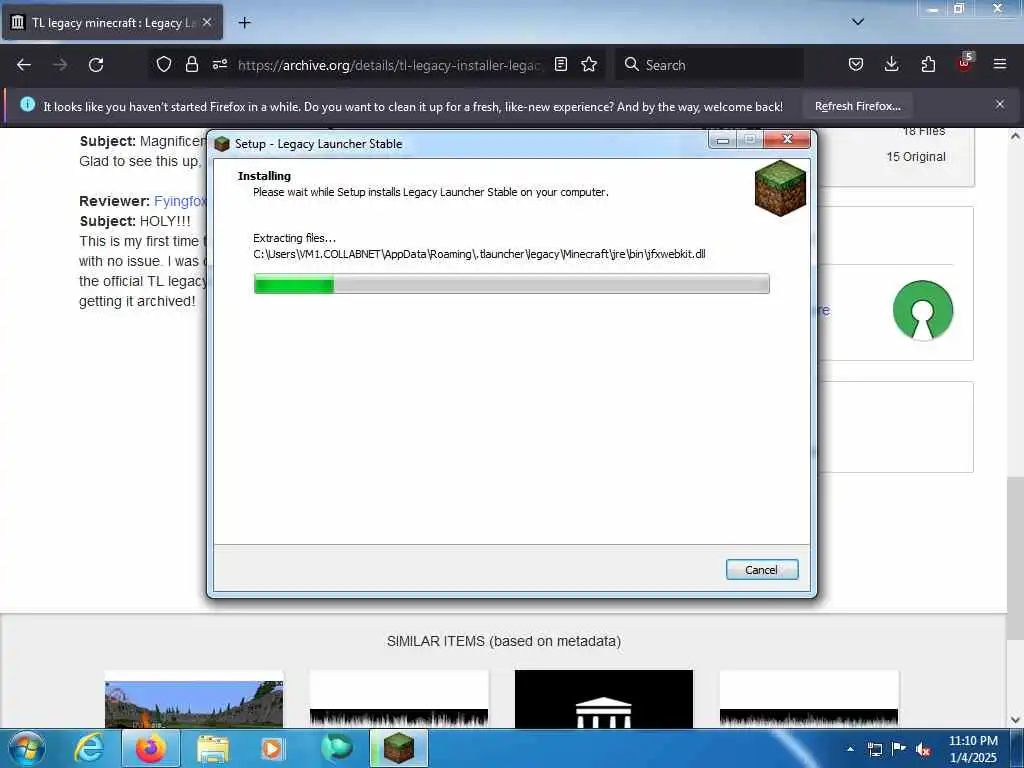The height and width of the screenshot is (768, 1024).
Task: Open site permissions icon in address bar
Action: click(219, 64)
